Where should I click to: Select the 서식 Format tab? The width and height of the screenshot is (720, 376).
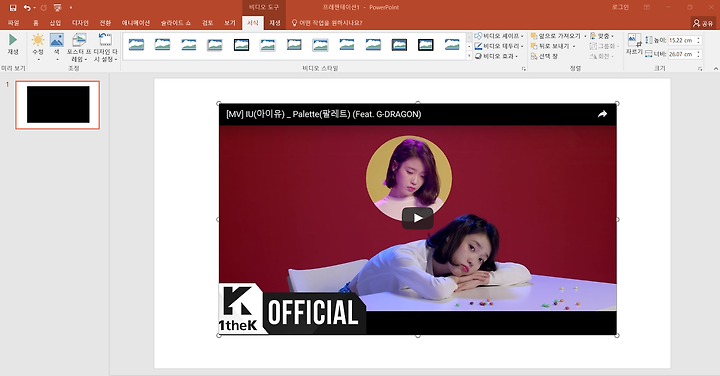pos(253,22)
